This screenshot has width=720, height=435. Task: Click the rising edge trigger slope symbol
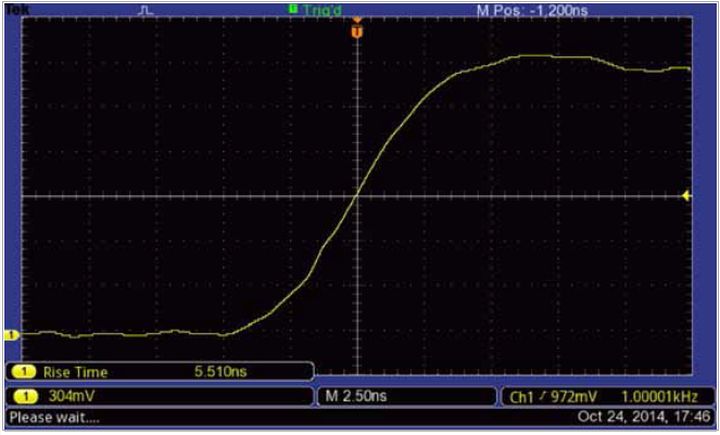[543, 395]
